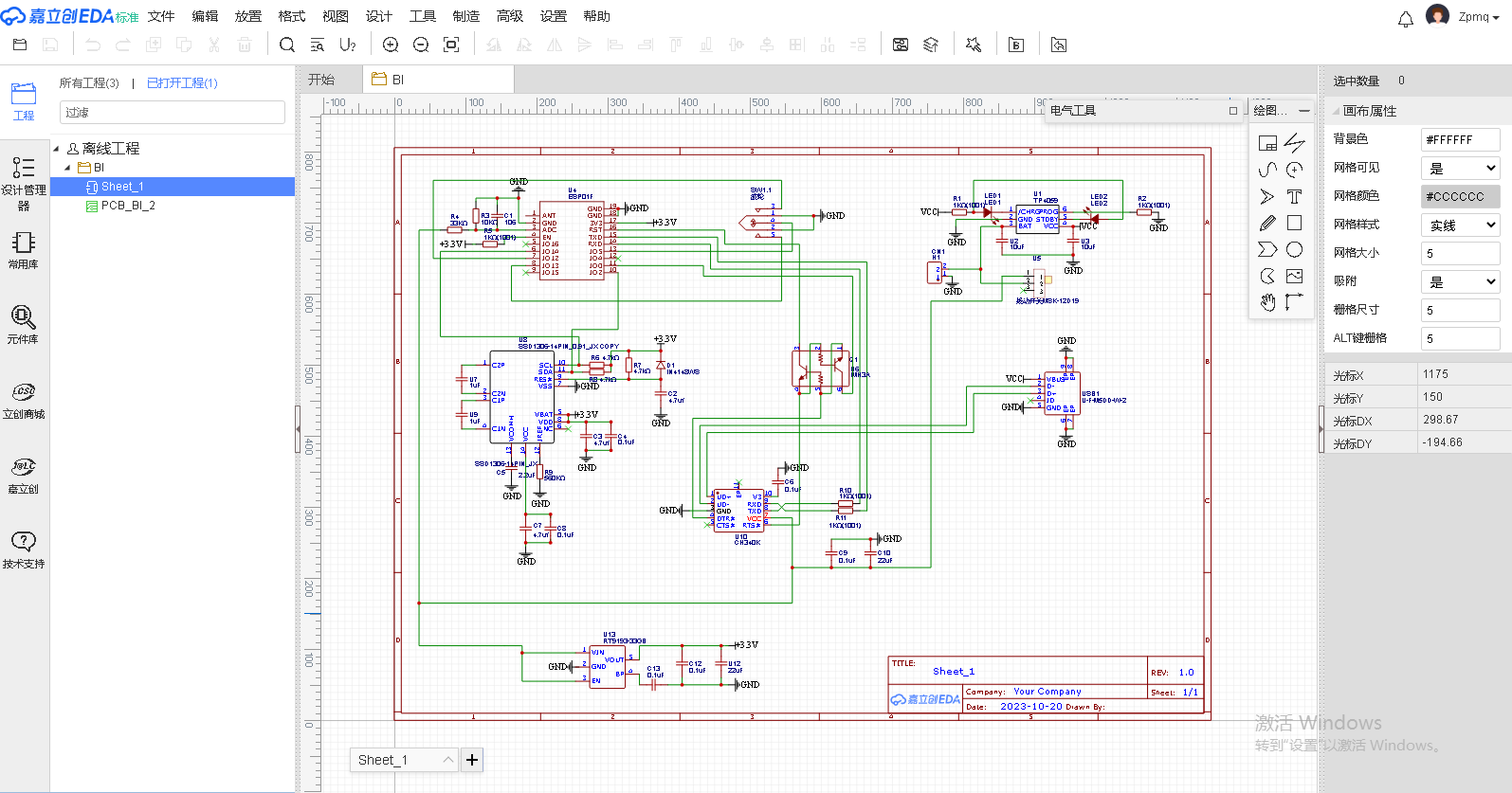Switch to the 开始 tab
The height and width of the screenshot is (793, 1512).
tap(321, 80)
